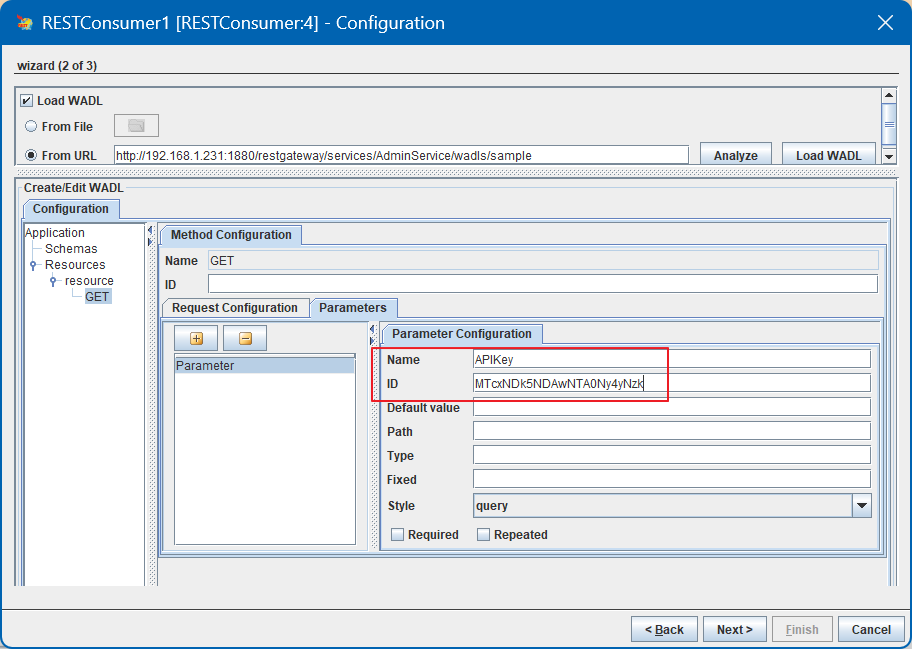Select Schemas in the Application tree

click(x=71, y=249)
